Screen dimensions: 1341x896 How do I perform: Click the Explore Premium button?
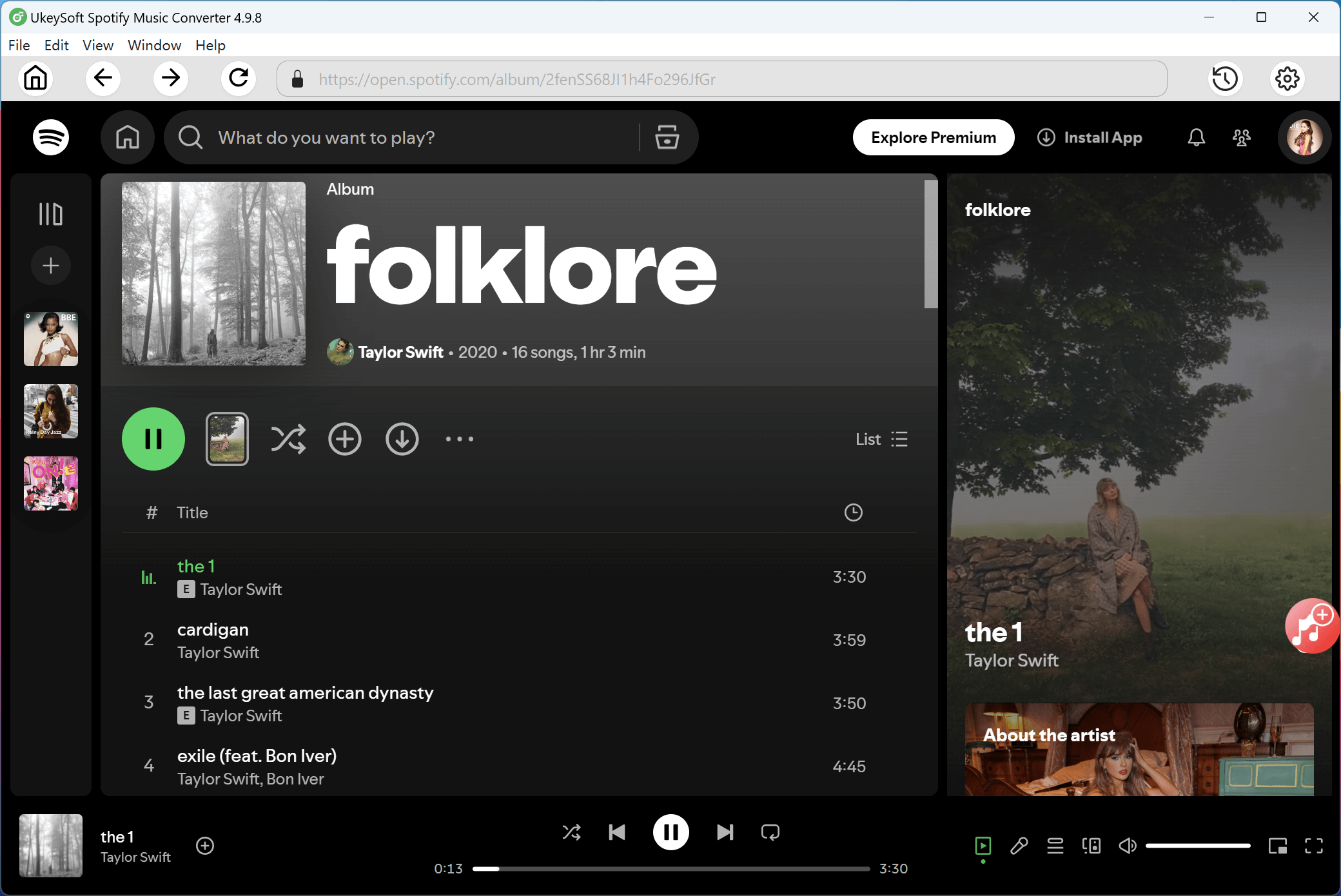(933, 137)
